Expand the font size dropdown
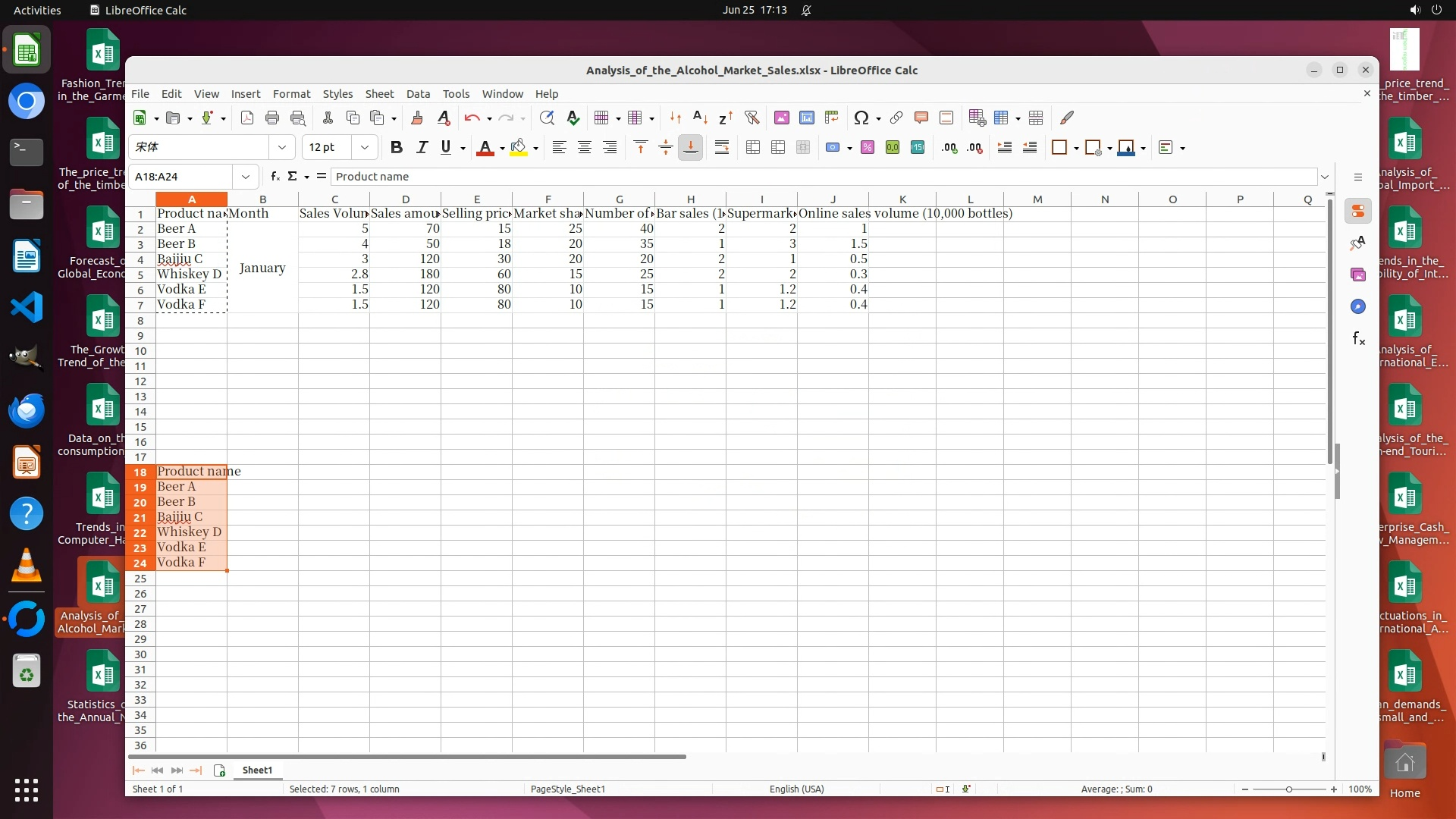1456x819 pixels. pyautogui.click(x=365, y=148)
